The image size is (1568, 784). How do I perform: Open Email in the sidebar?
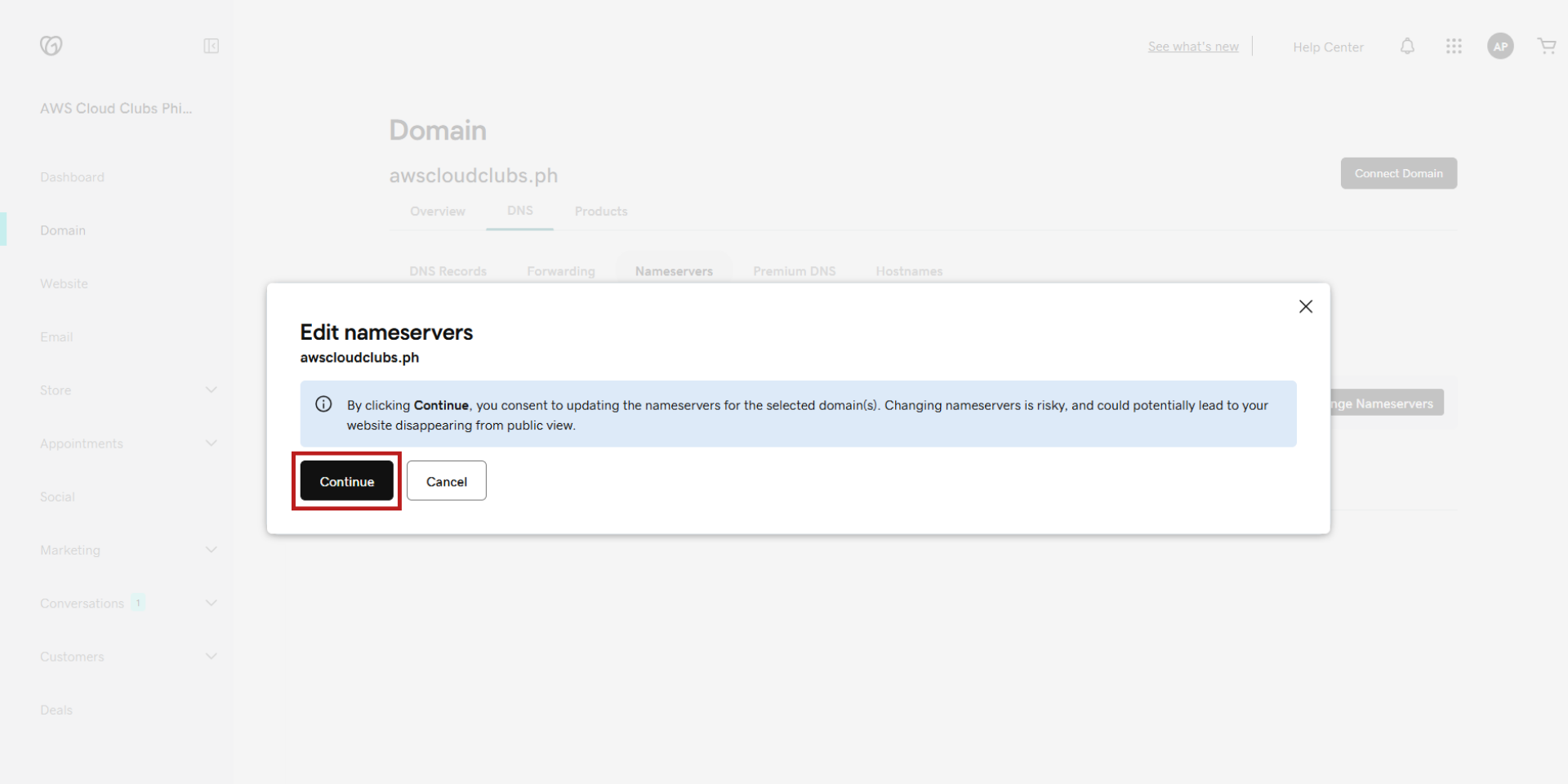click(56, 336)
